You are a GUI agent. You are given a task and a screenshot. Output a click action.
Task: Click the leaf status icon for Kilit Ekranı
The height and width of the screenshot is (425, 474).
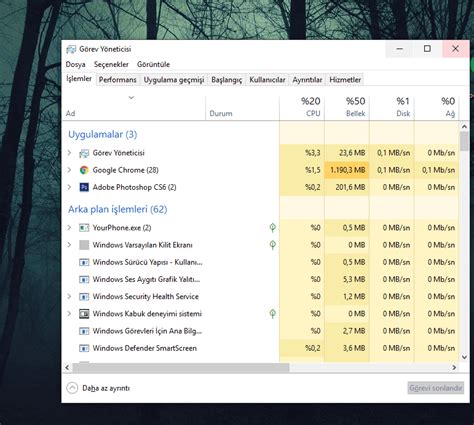tap(273, 245)
